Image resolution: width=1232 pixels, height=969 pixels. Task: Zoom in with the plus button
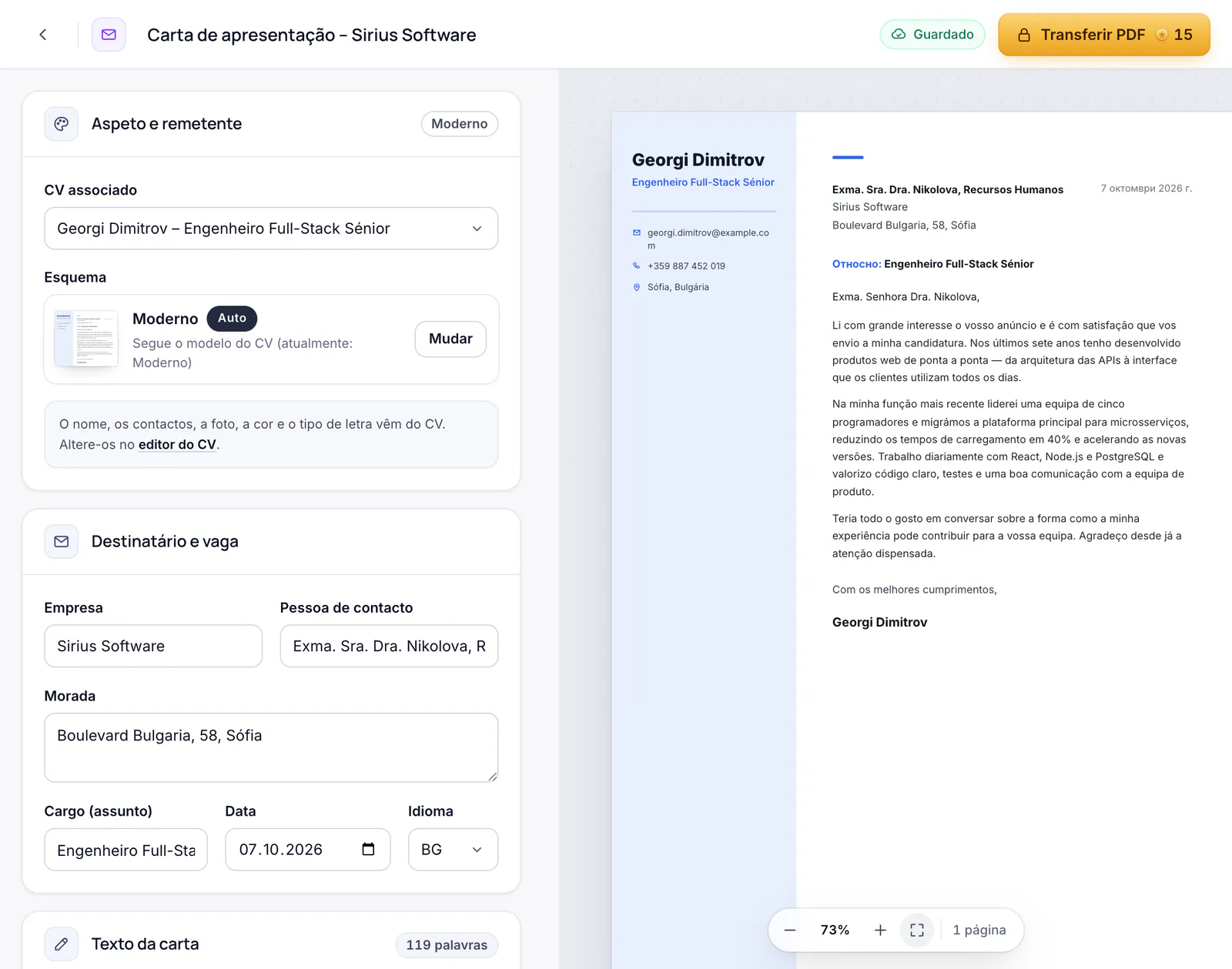pyautogui.click(x=880, y=931)
